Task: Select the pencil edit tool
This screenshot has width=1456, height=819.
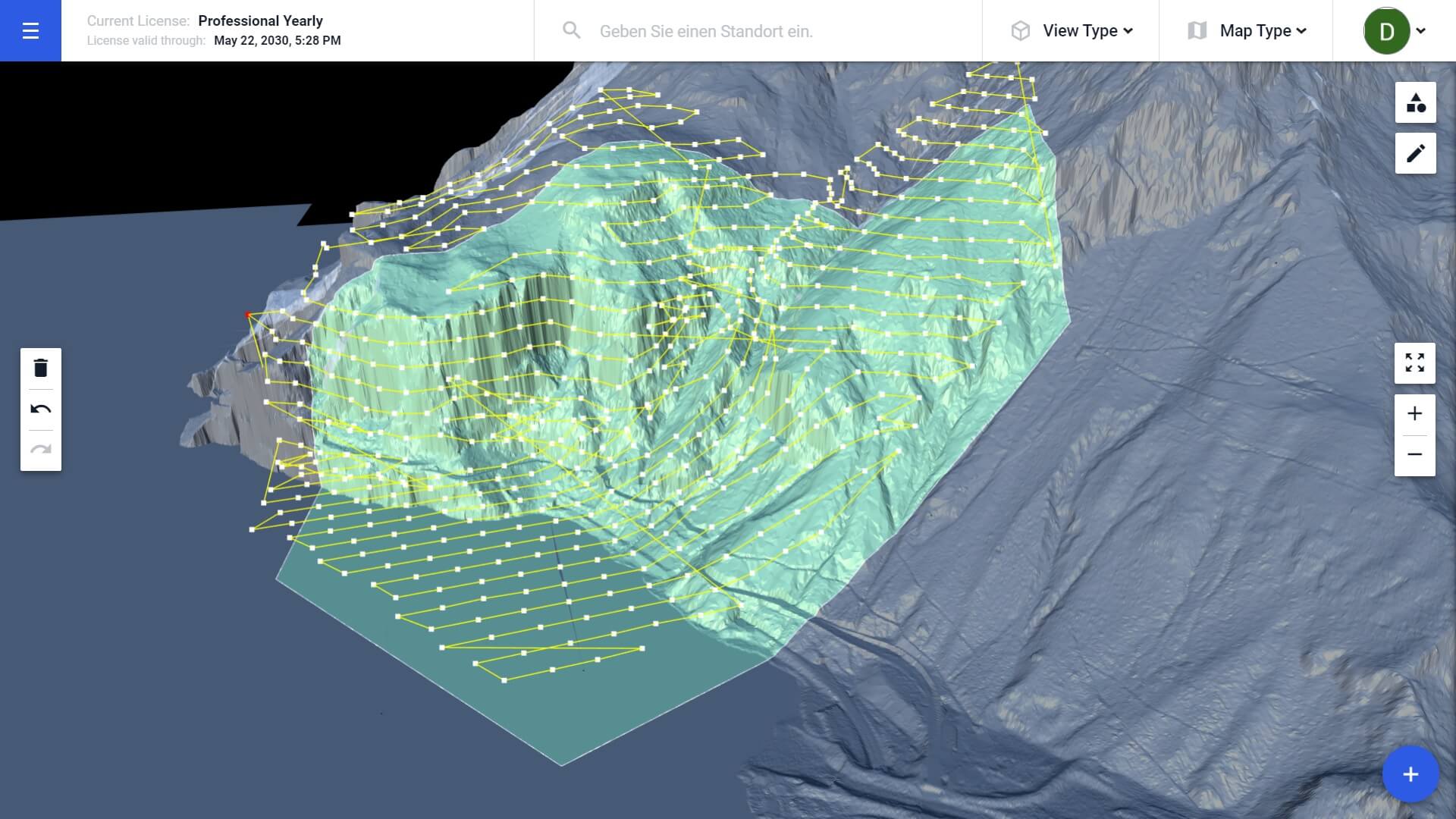Action: click(x=1415, y=153)
